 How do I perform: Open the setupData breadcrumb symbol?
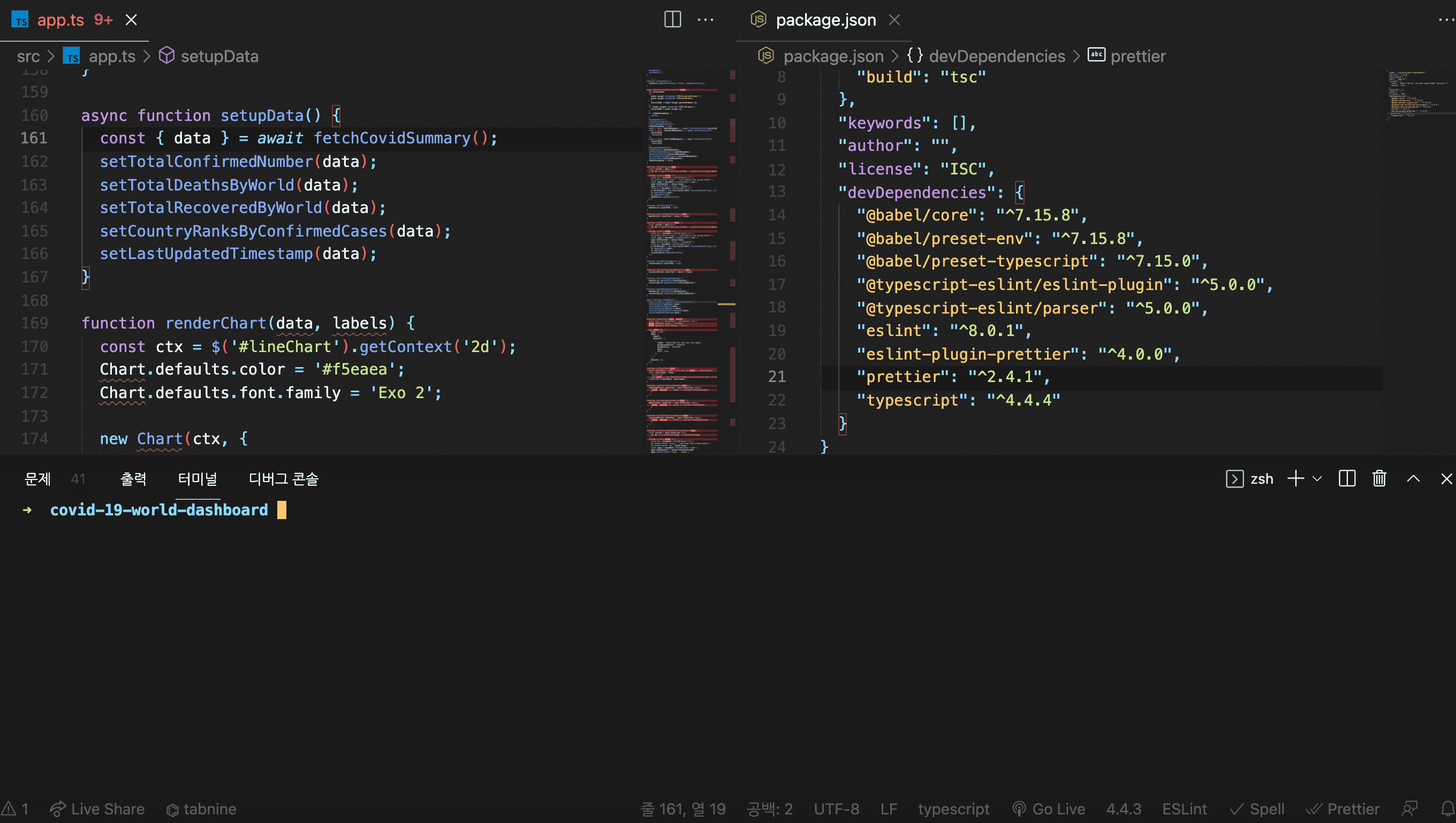(x=219, y=56)
